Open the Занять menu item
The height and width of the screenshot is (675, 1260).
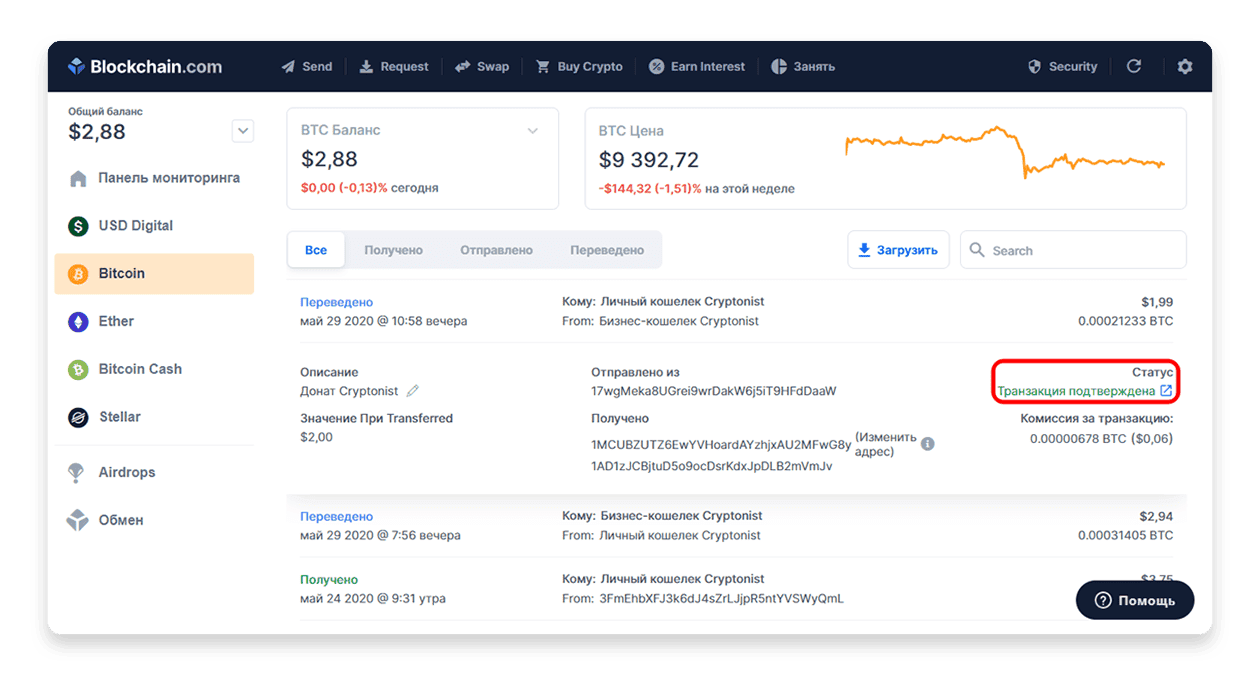coord(803,67)
